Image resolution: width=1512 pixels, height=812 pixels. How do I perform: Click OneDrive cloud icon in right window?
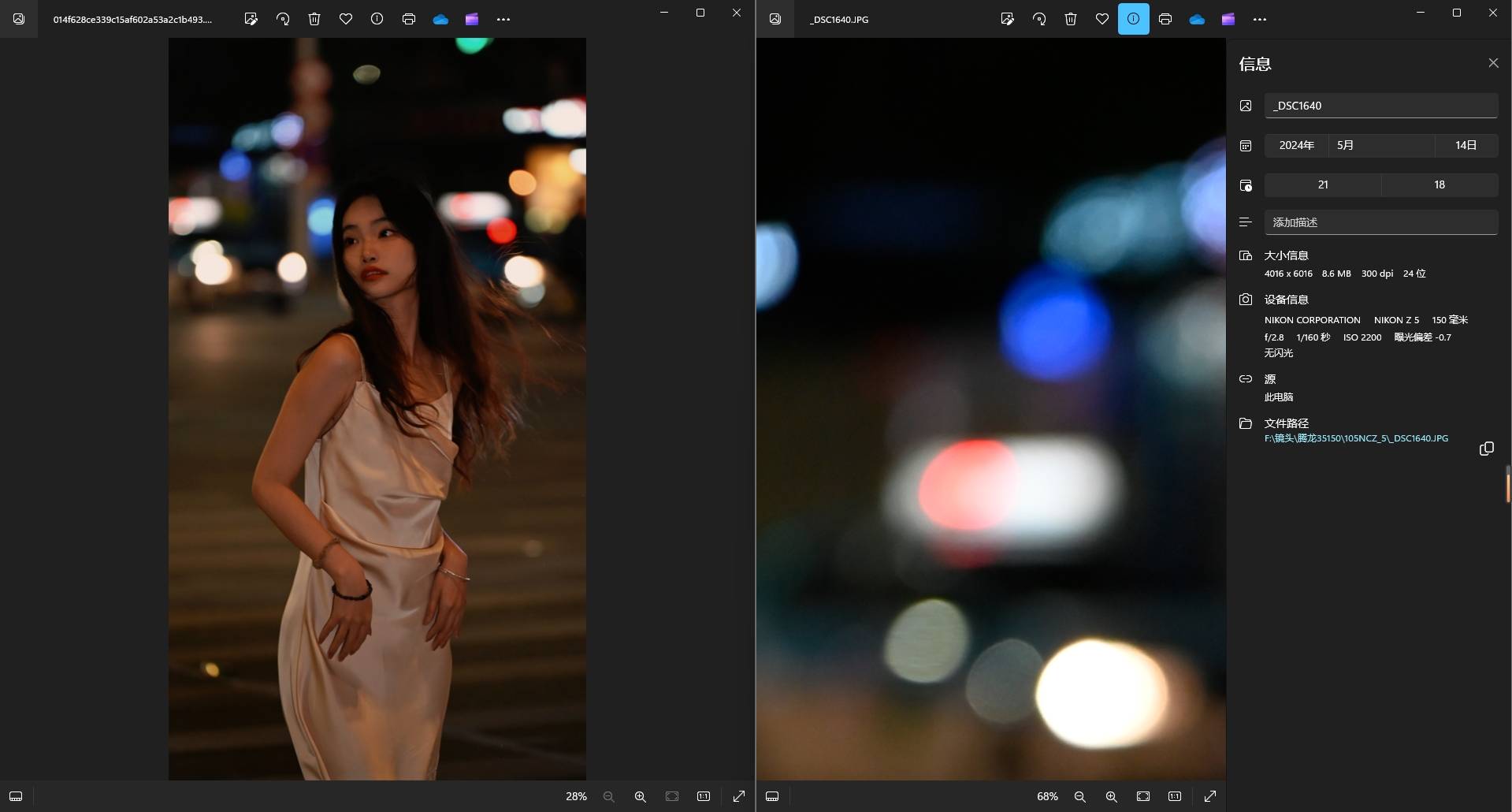point(1197,19)
